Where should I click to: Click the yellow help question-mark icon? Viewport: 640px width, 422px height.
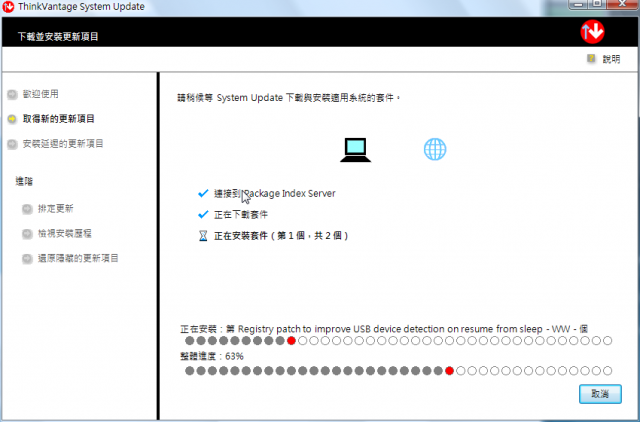click(591, 58)
